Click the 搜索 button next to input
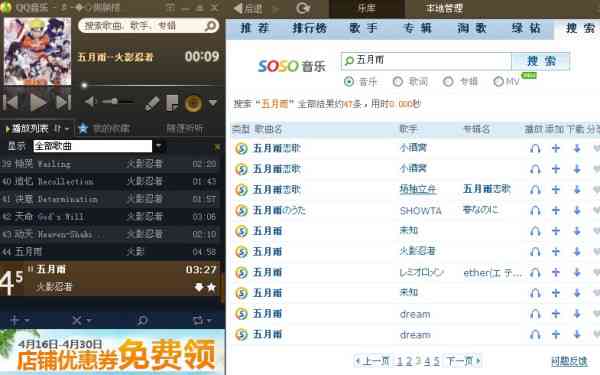 (541, 61)
